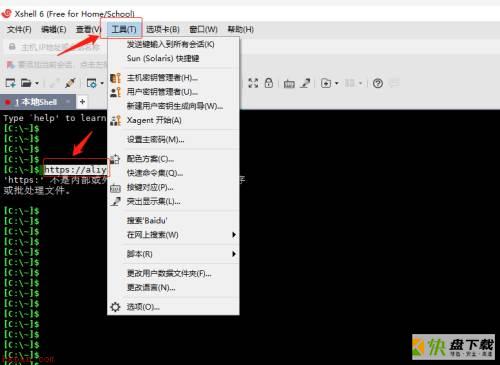This screenshot has width=500, height=365.
Task: Choose Sun (Solaris) 快捷键 menu entry
Action: [173, 58]
